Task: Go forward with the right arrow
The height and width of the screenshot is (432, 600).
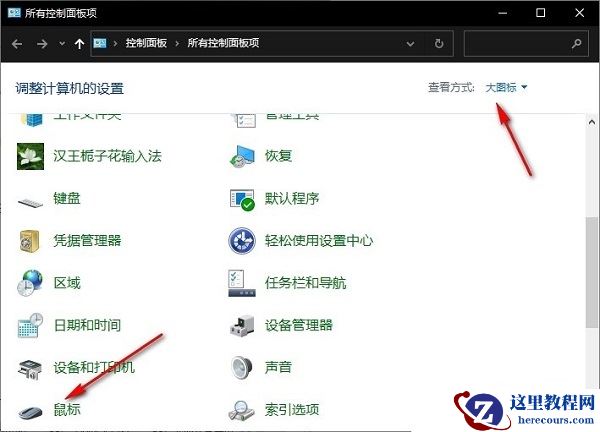Action: coord(42,44)
